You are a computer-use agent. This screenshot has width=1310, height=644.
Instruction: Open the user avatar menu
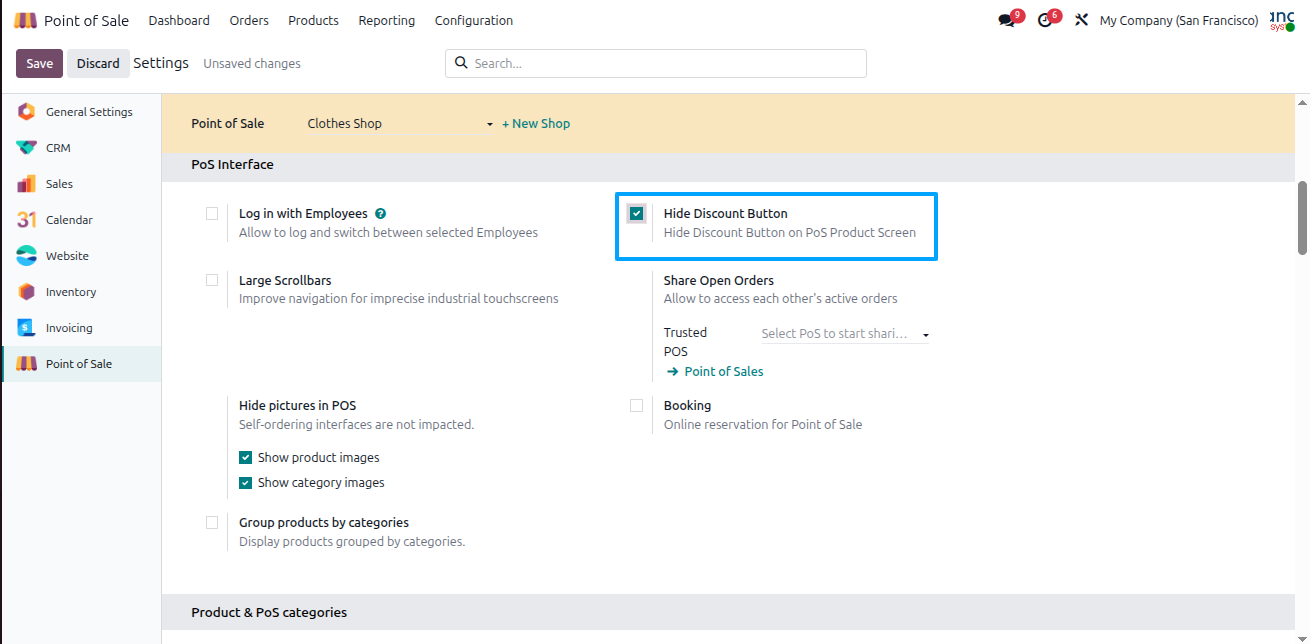pyautogui.click(x=1282, y=20)
